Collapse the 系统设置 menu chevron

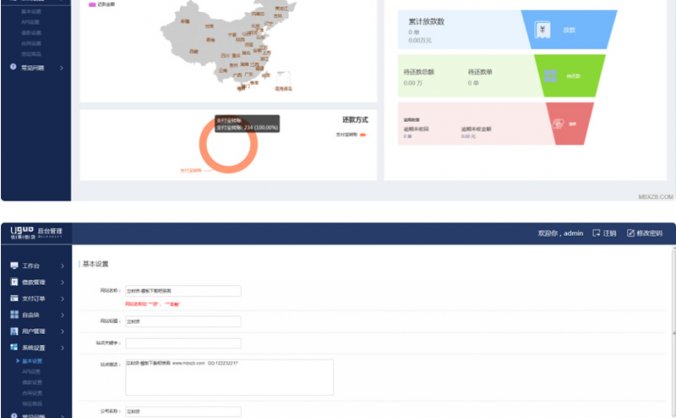62,348
